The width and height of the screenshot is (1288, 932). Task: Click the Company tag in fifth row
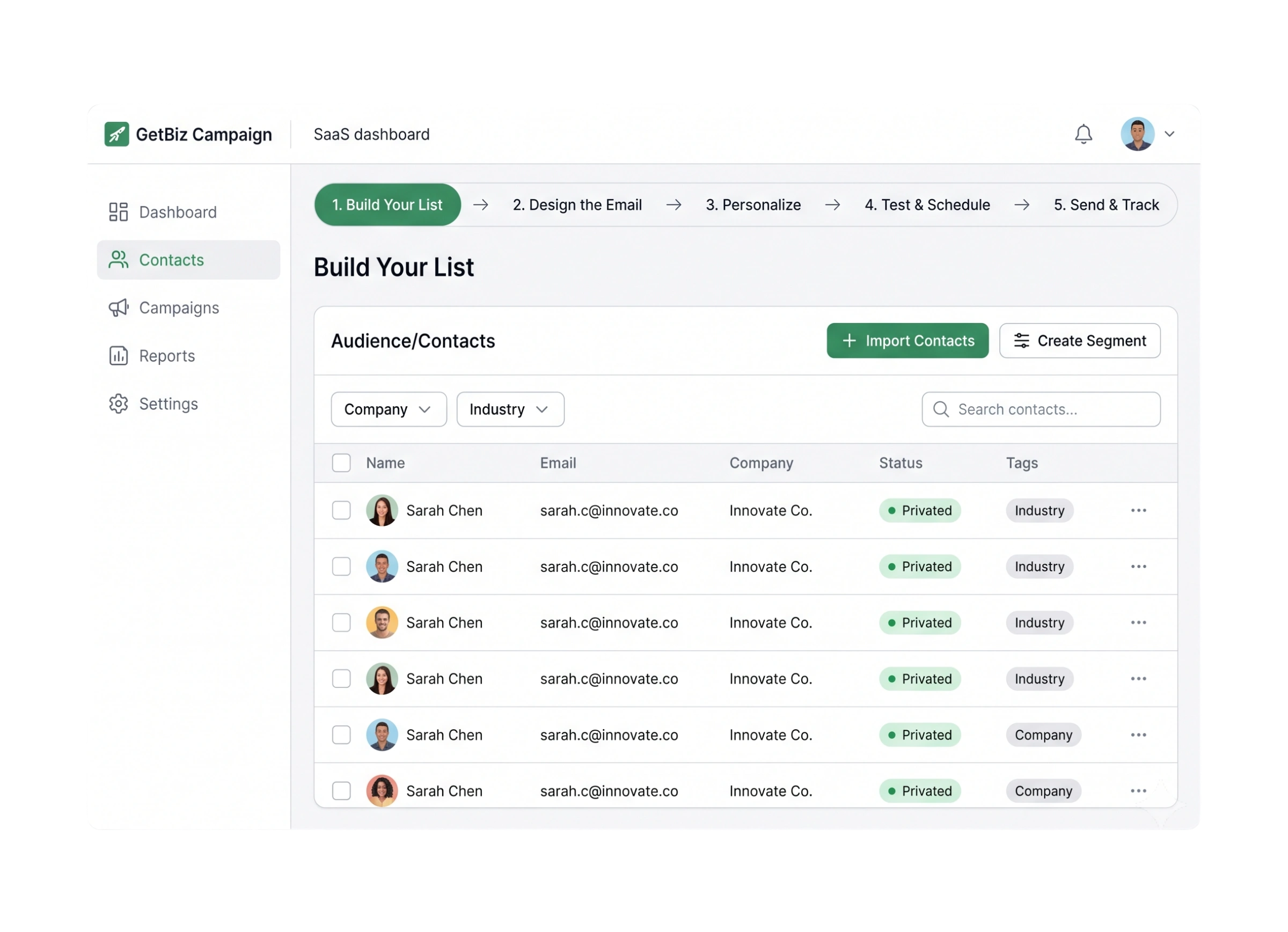pos(1044,736)
